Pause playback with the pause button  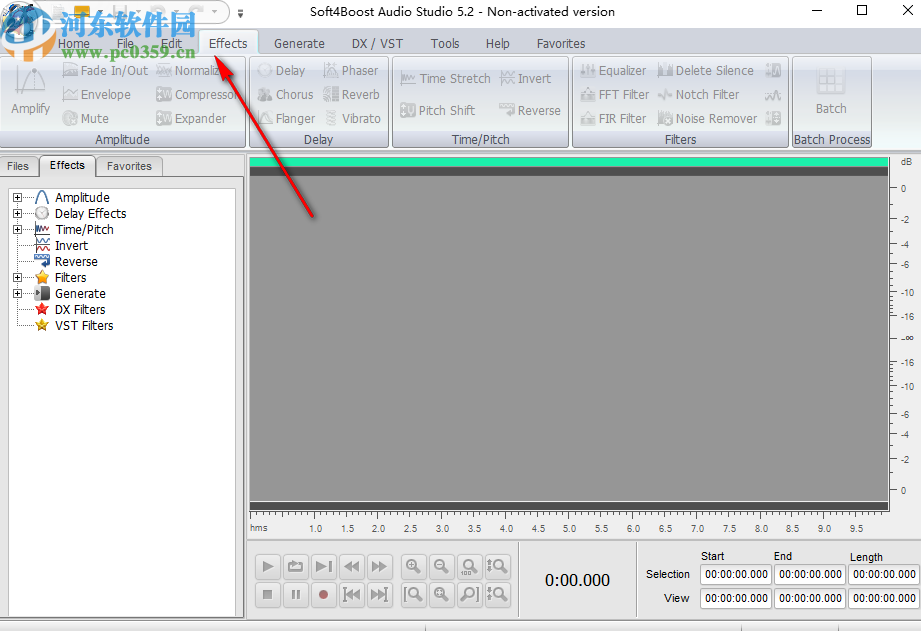[295, 595]
